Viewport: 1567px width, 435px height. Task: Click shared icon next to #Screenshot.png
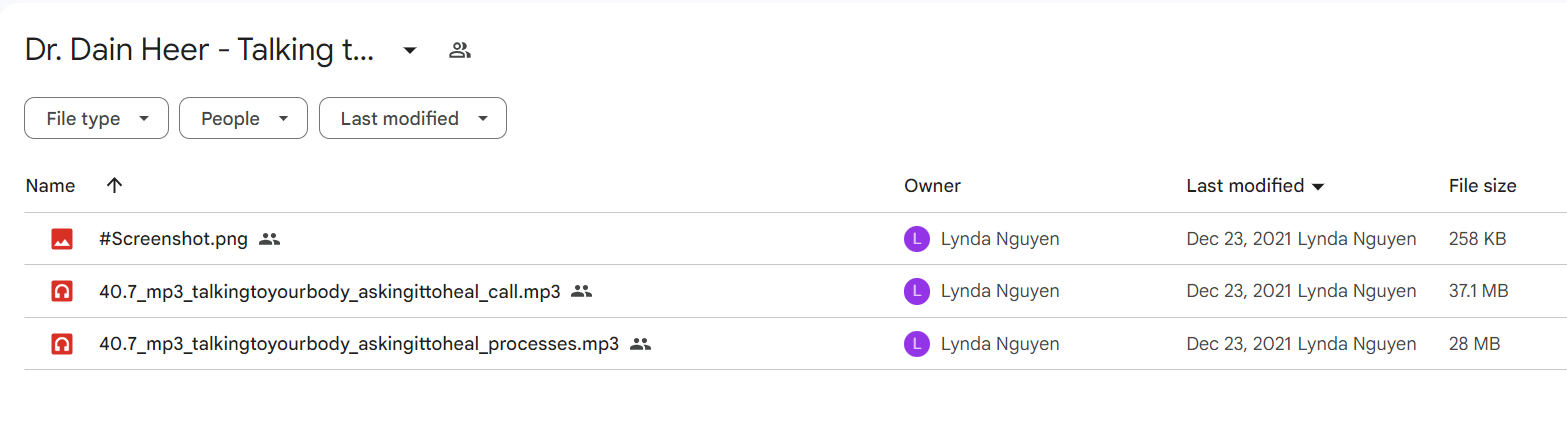coord(269,239)
